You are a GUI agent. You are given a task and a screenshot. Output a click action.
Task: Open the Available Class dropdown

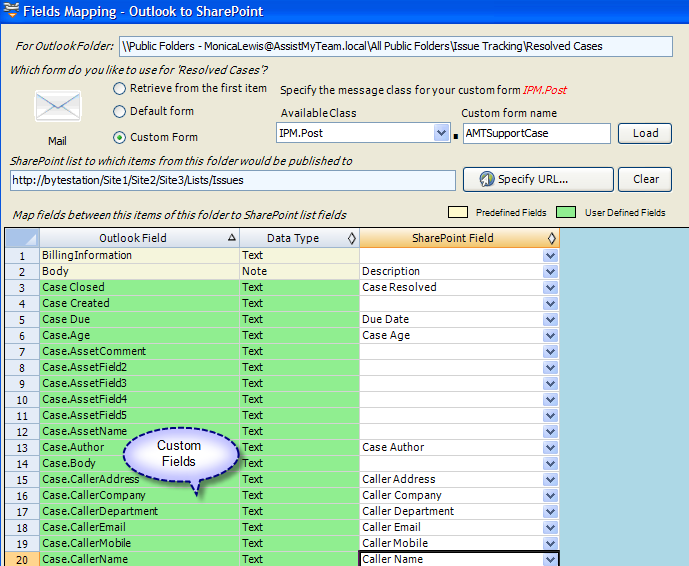[442, 133]
